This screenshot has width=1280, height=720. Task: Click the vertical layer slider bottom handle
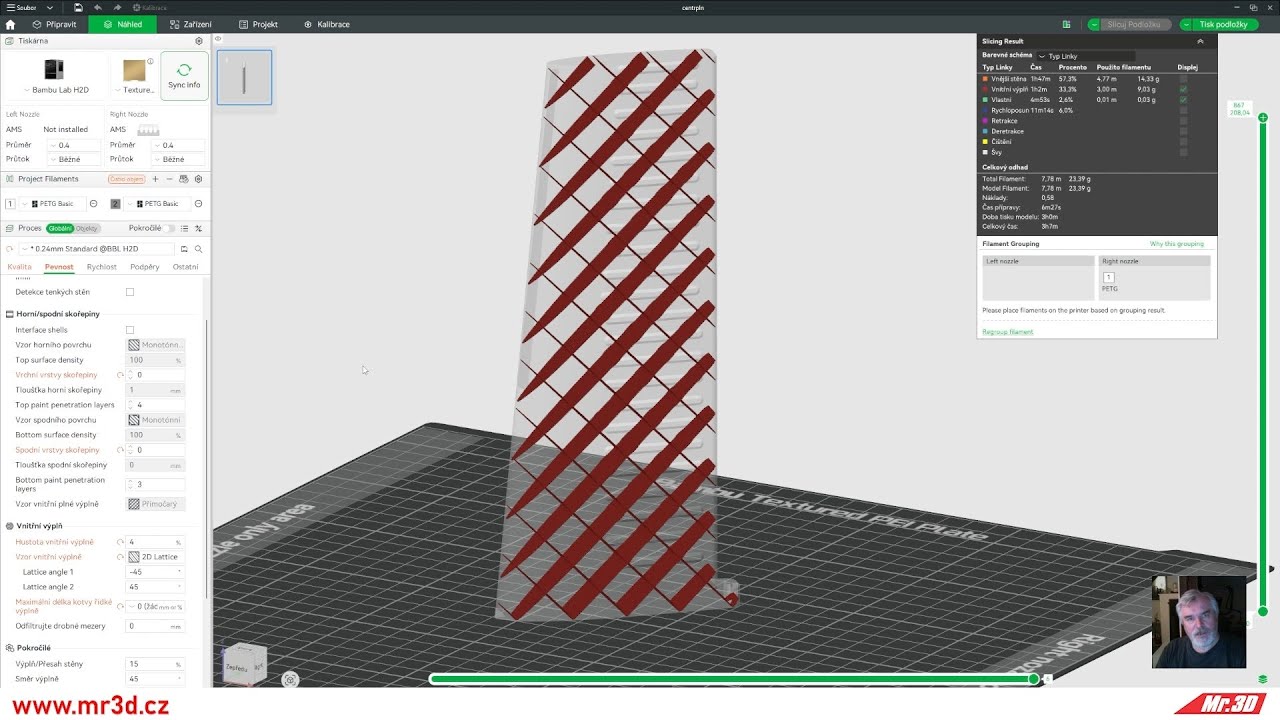point(1263,611)
